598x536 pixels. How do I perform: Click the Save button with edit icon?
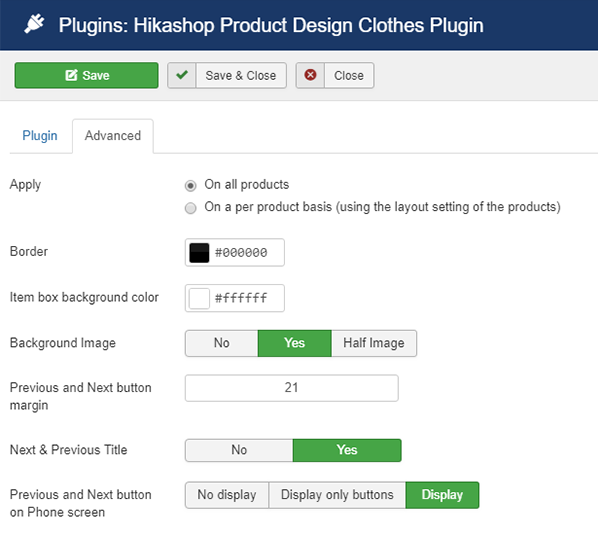pos(87,75)
